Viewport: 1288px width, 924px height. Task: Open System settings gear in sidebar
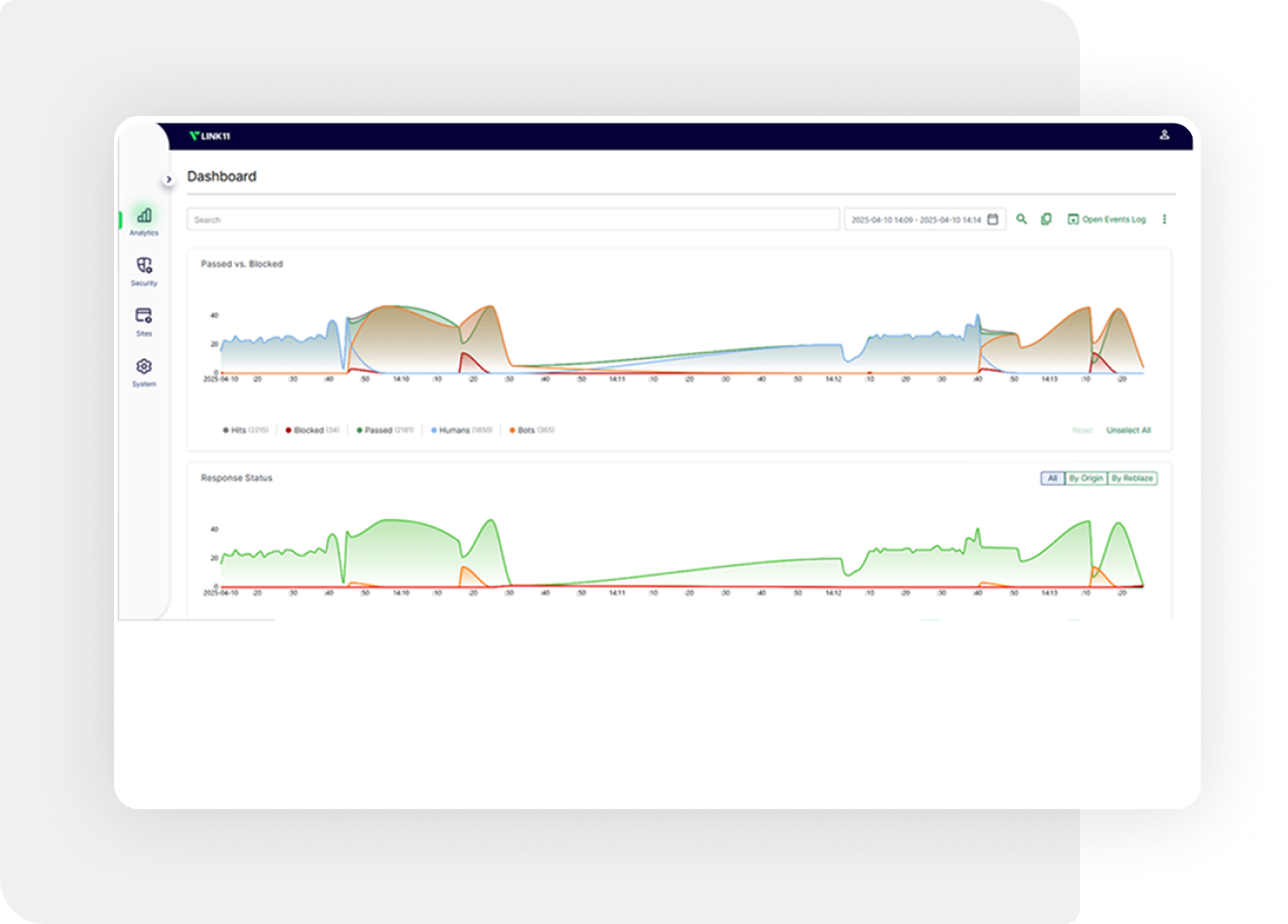click(x=144, y=371)
